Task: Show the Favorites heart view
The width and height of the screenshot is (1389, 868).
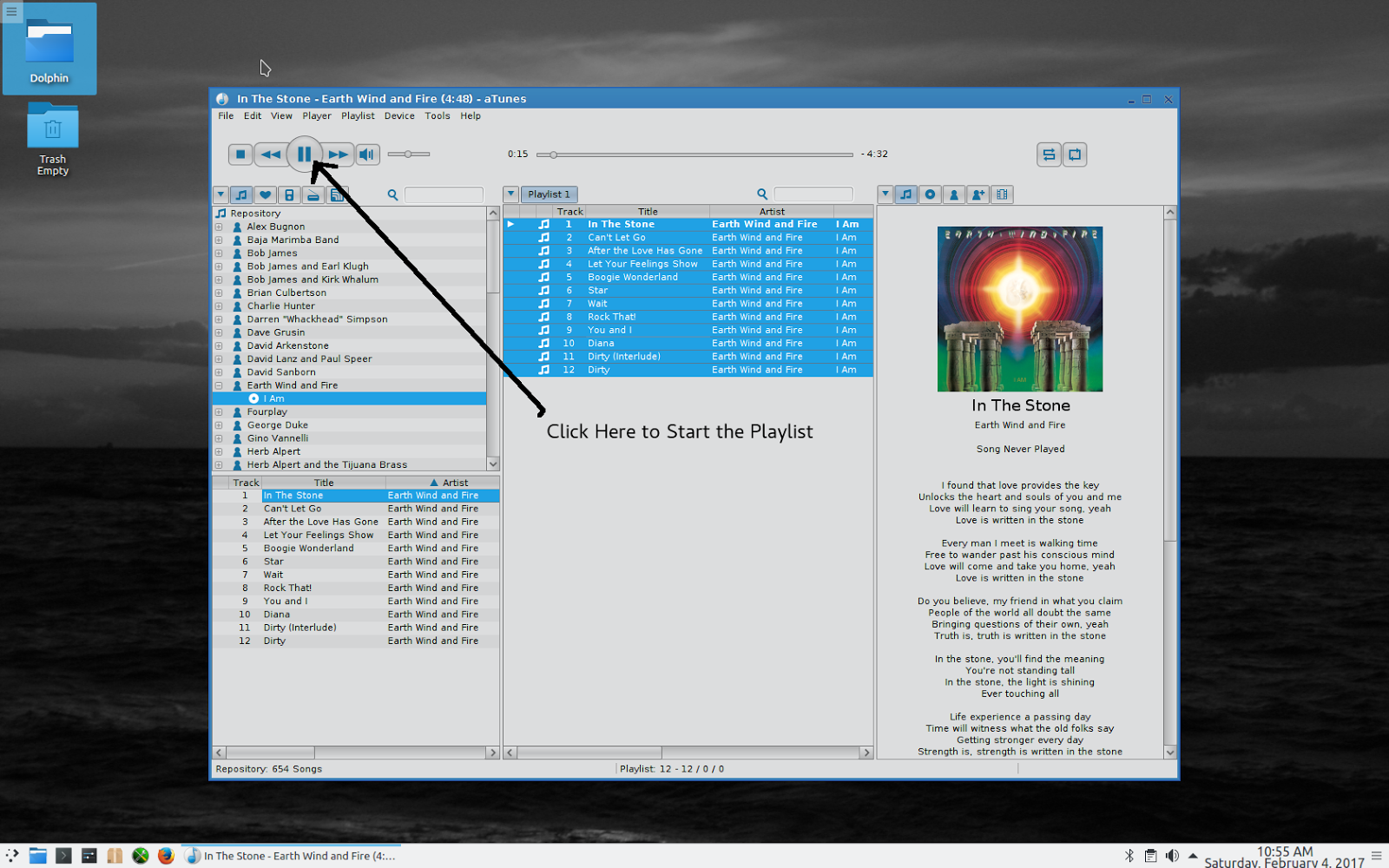Action: (266, 194)
